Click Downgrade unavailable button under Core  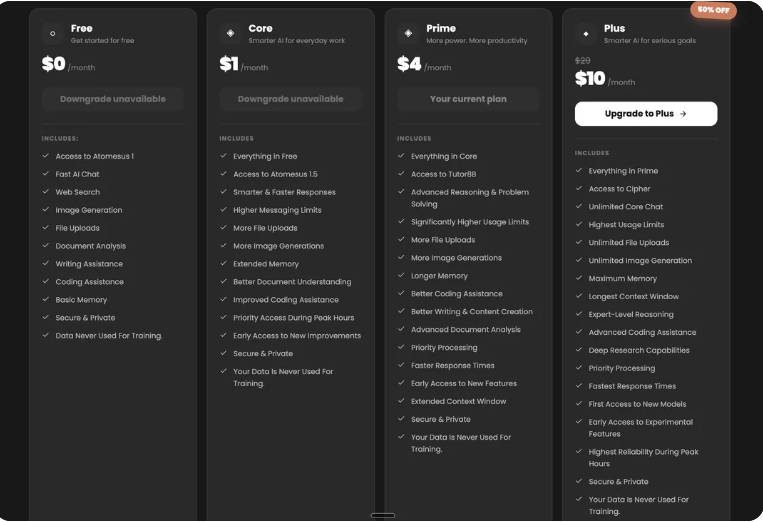tap(291, 99)
